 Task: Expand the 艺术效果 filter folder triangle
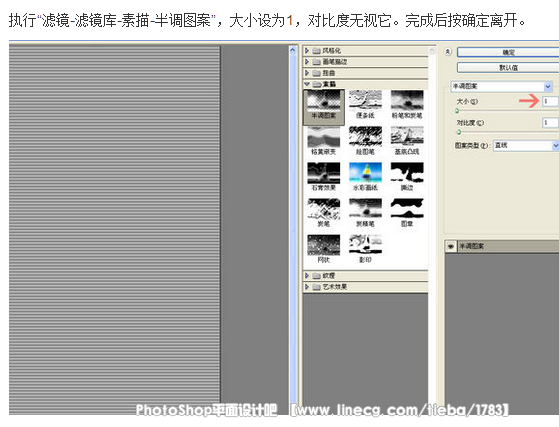coord(307,287)
